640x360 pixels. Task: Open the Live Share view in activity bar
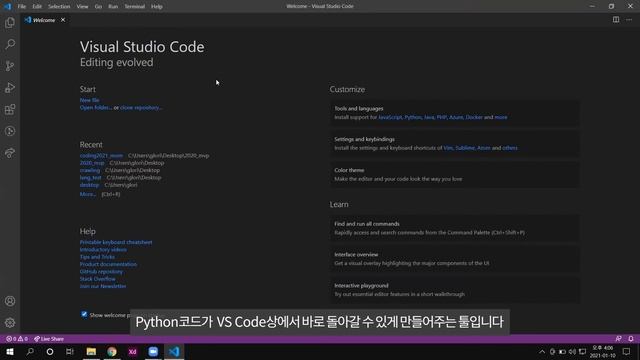pos(10,153)
